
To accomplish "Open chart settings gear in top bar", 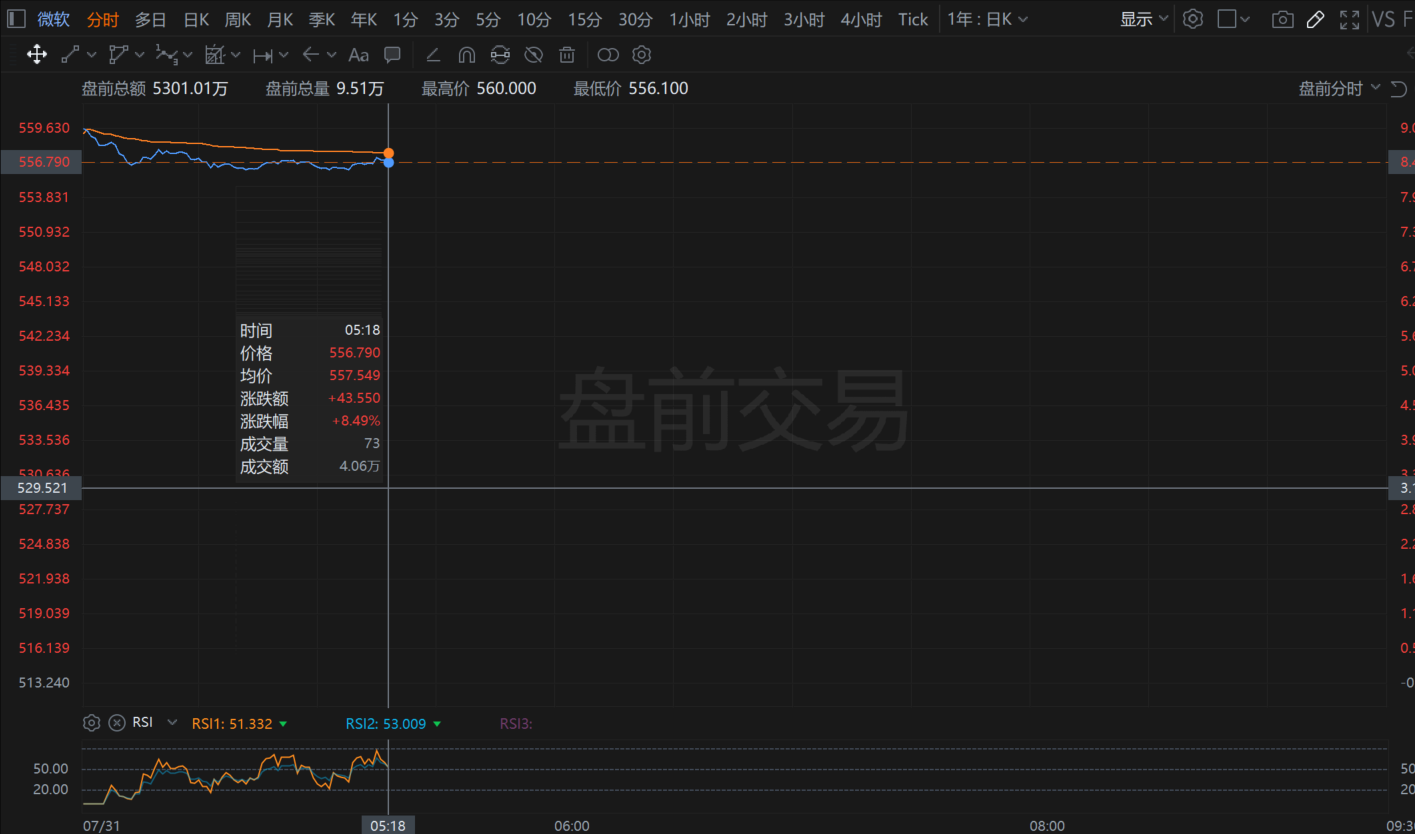I will 1192,19.
